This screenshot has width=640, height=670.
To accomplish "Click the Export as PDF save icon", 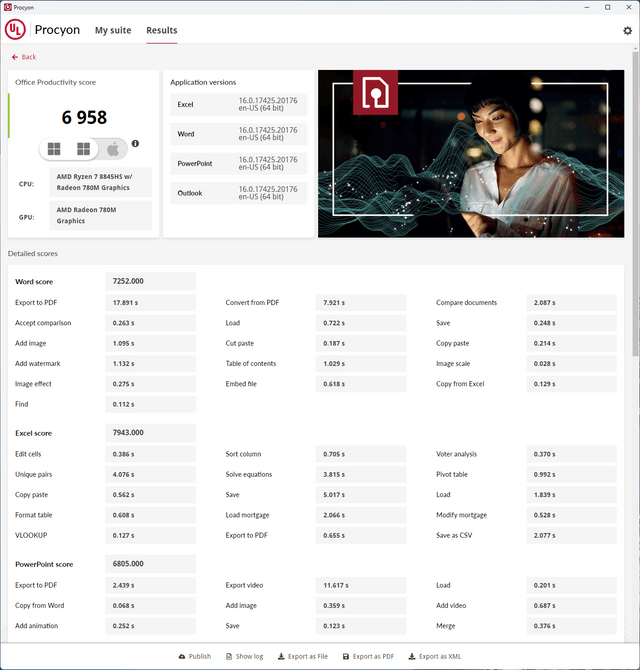I will click(345, 656).
